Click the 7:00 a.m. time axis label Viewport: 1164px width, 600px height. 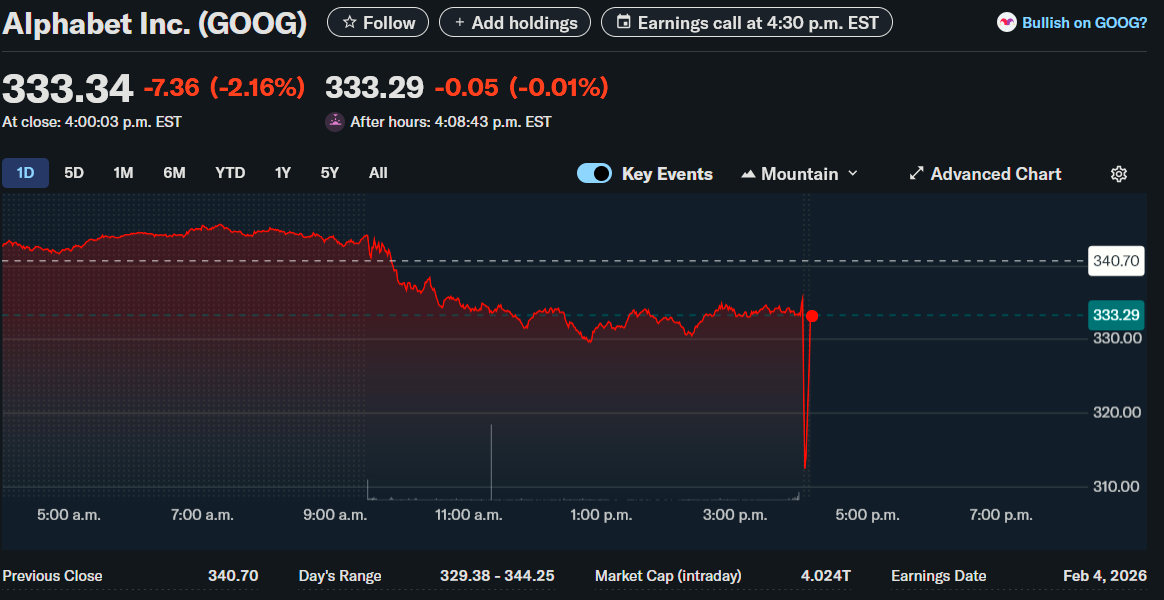tap(203, 515)
